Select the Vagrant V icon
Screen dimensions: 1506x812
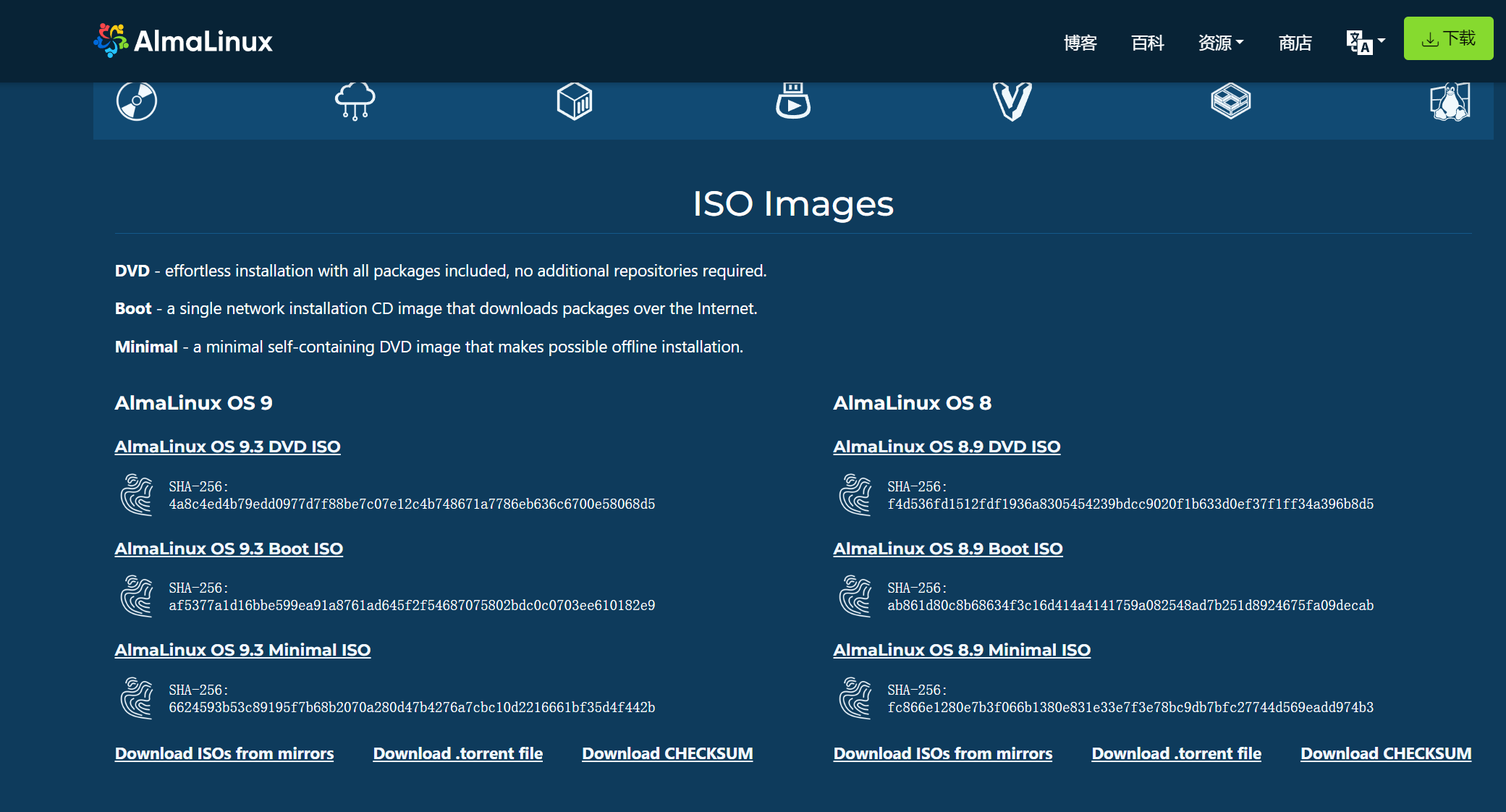(x=1012, y=101)
